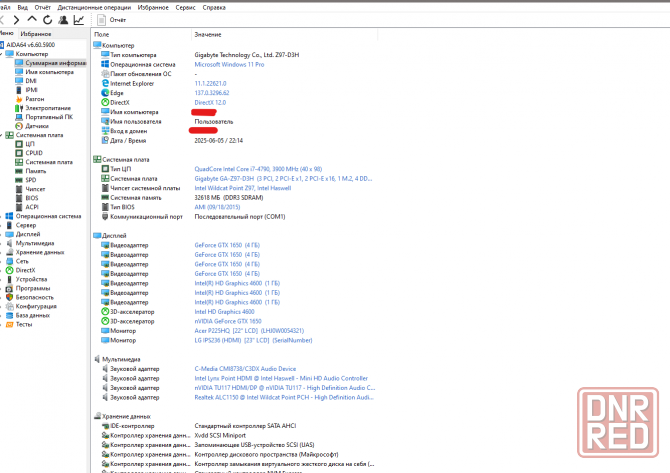Open the Справка menu
This screenshot has width=670, height=473.
214,7
